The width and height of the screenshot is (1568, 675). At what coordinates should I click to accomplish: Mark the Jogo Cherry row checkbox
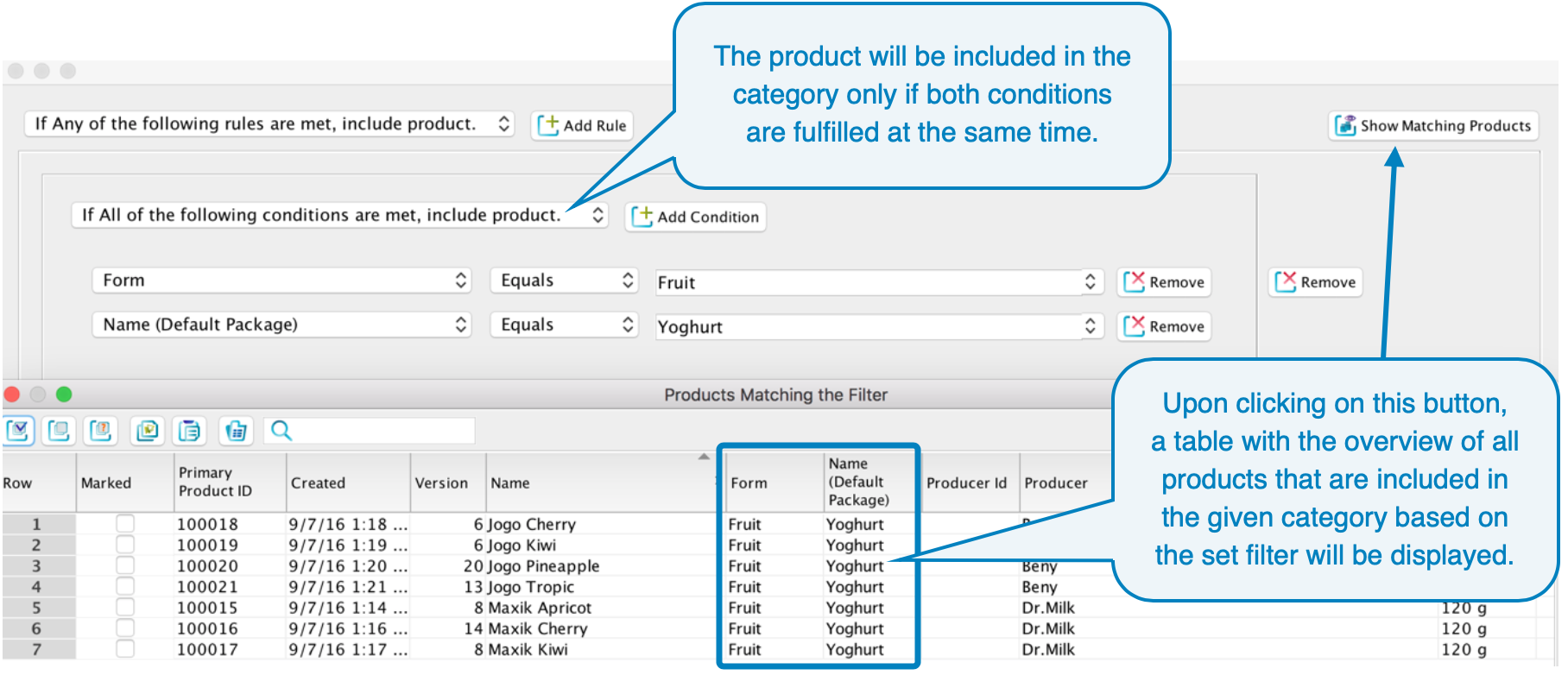pos(125,524)
